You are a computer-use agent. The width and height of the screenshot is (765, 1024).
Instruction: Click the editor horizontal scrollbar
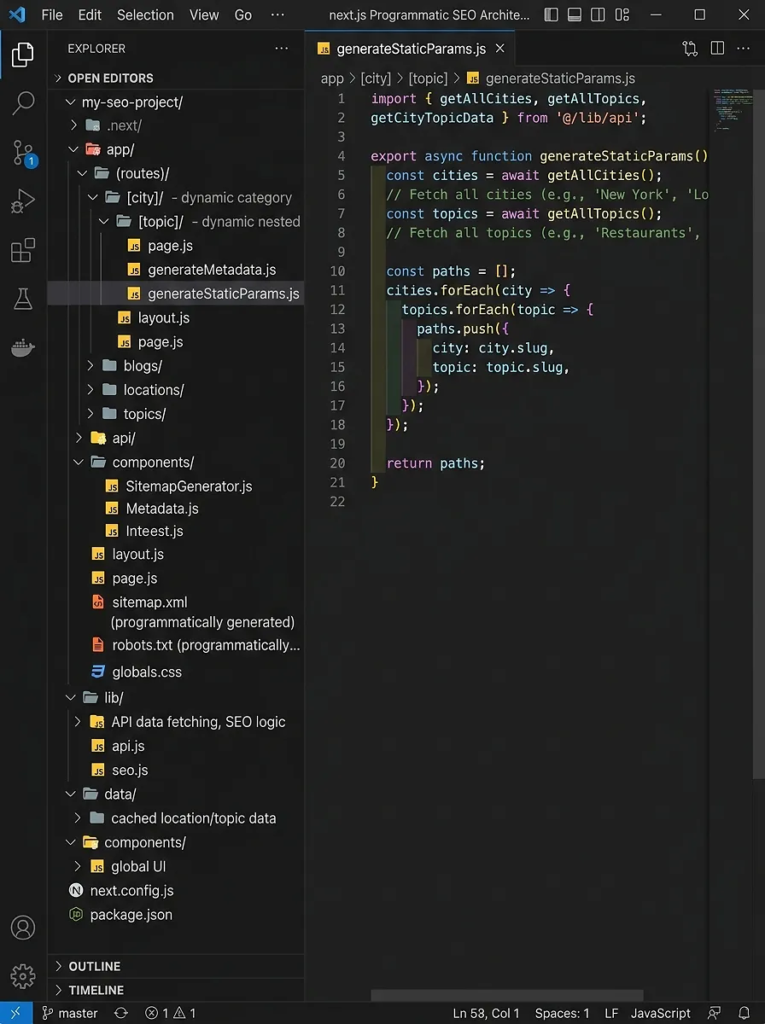507,995
